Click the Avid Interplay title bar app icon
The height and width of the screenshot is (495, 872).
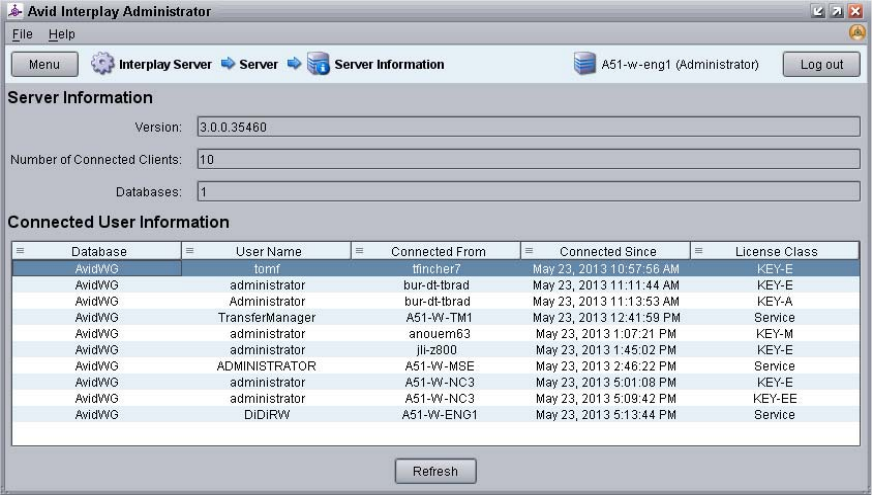tap(15, 11)
